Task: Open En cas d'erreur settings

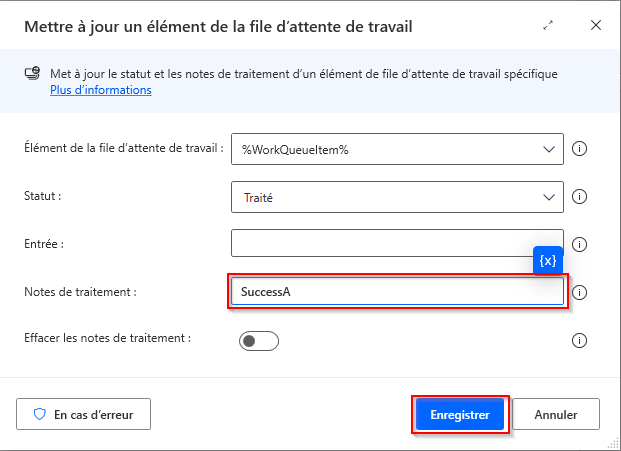Action: pyautogui.click(x=83, y=414)
